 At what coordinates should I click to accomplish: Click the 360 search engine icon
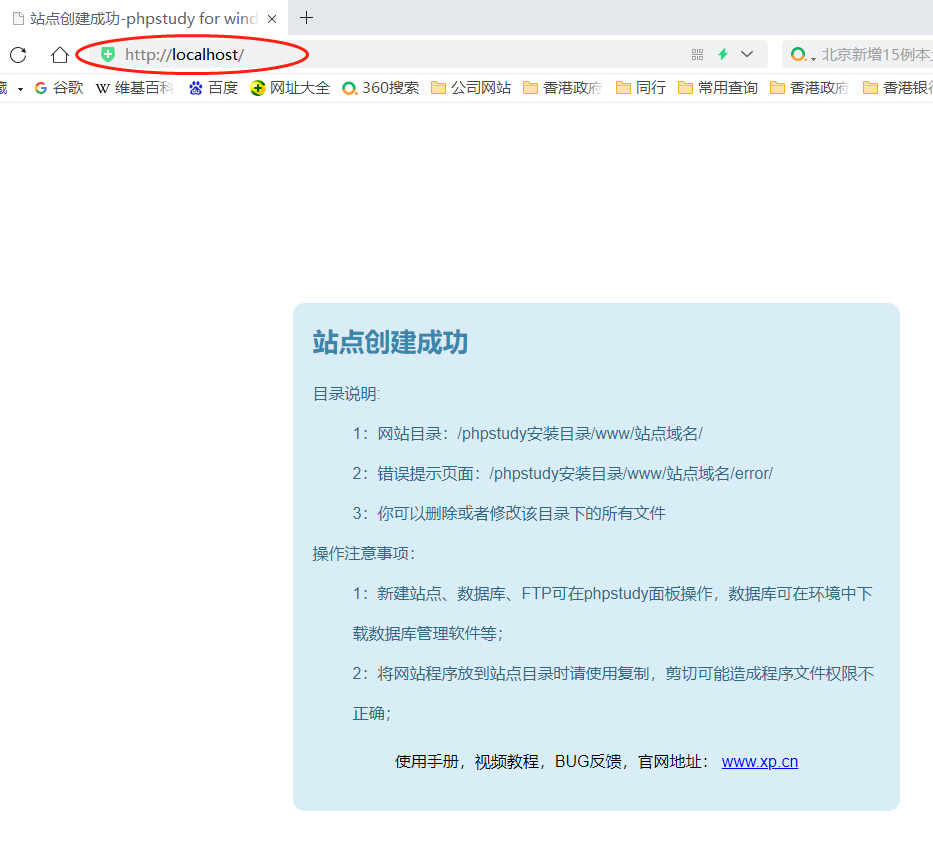click(x=798, y=55)
